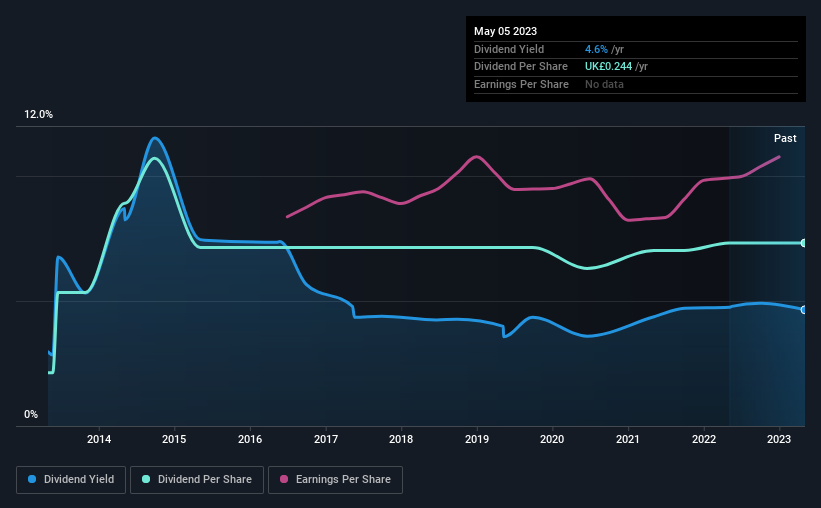821x508 pixels.
Task: Click the pink dot in the Earnings Per Share legend
Action: point(284,480)
